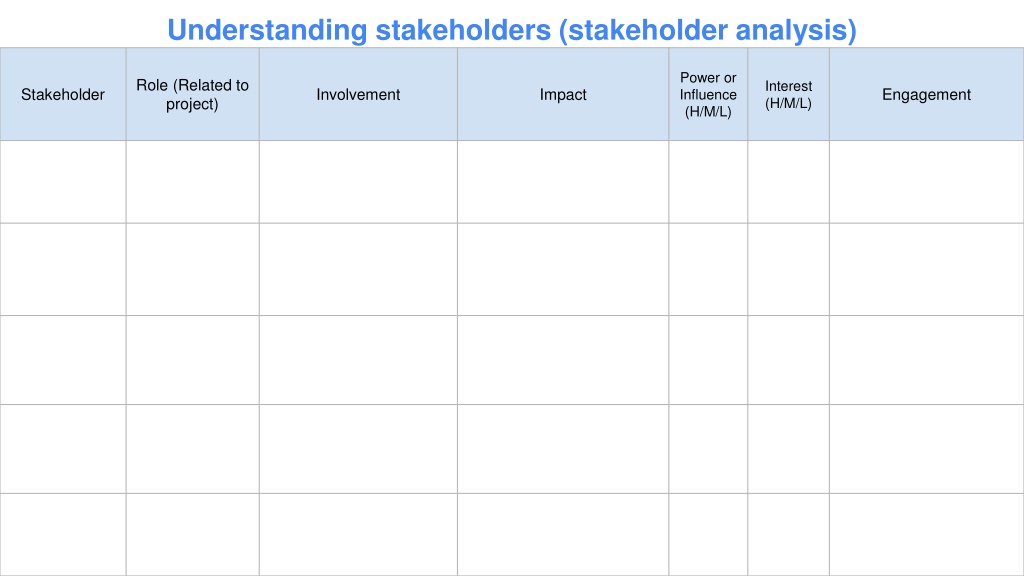Viewport: 1024px width, 576px height.
Task: Click second-row empty Stakeholder cell
Action: 63,269
